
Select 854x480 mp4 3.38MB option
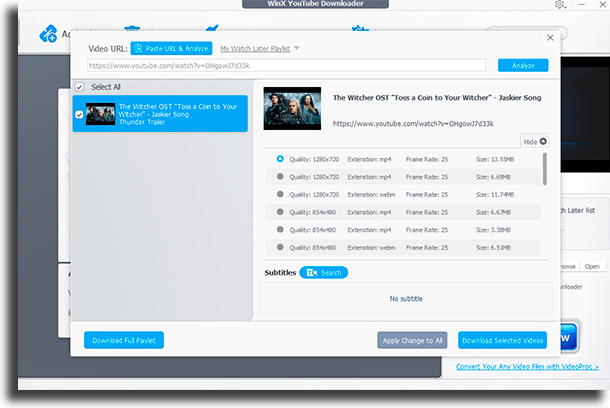[x=280, y=229]
